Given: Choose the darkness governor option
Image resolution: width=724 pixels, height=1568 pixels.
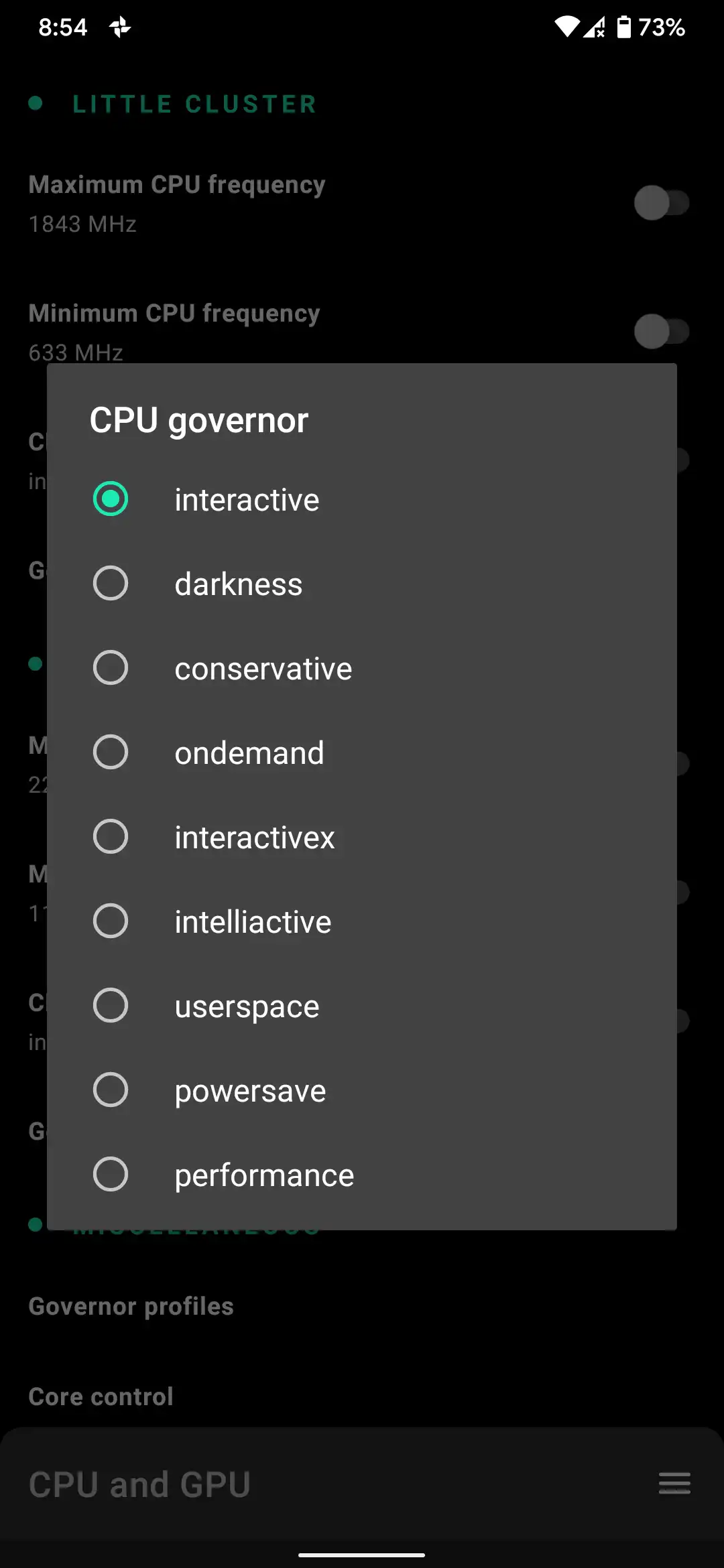Looking at the screenshot, I should pos(111,584).
